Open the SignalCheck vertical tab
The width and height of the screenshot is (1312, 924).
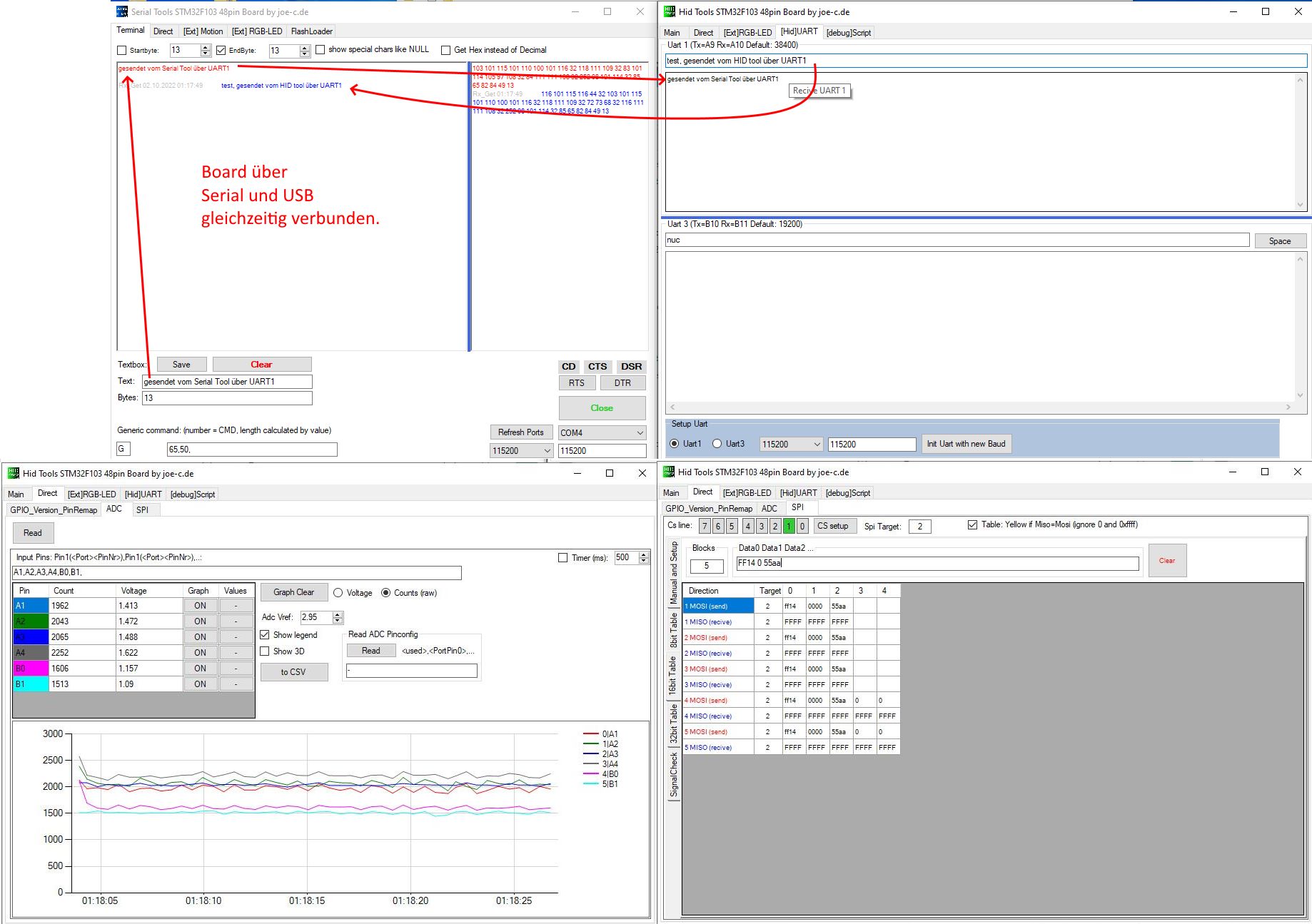pyautogui.click(x=674, y=775)
